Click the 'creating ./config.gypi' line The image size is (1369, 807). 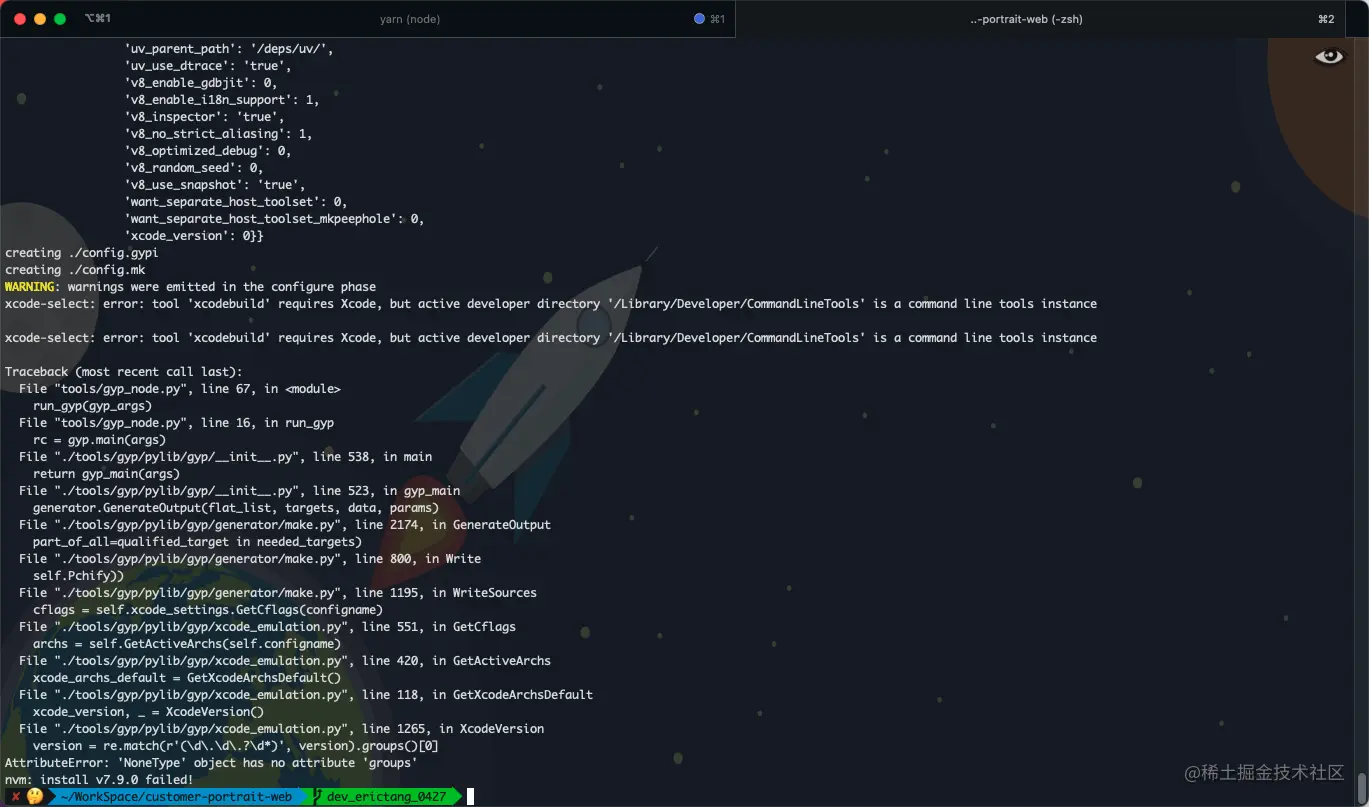click(82, 253)
